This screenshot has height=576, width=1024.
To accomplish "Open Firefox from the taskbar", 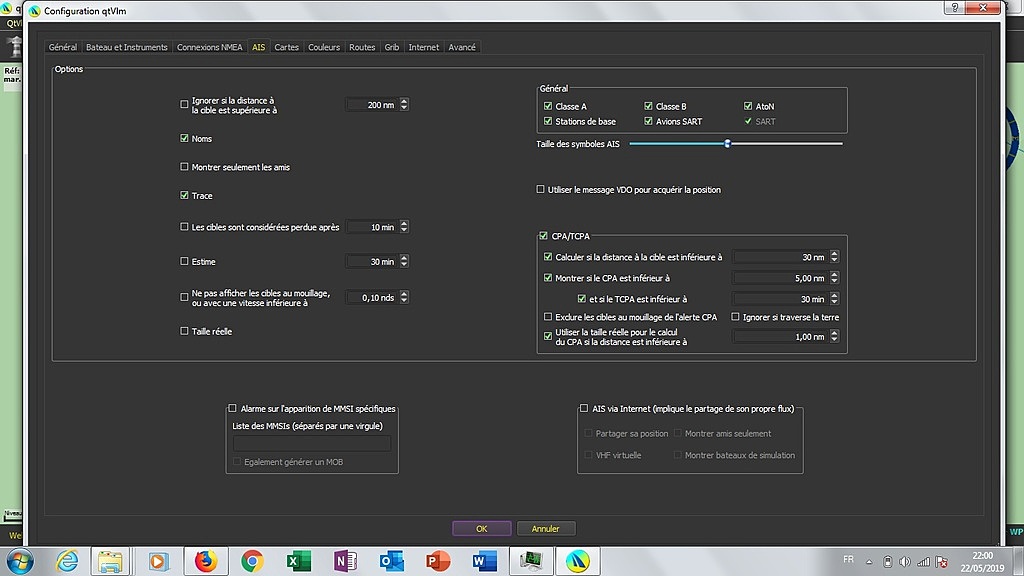I will (x=206, y=561).
